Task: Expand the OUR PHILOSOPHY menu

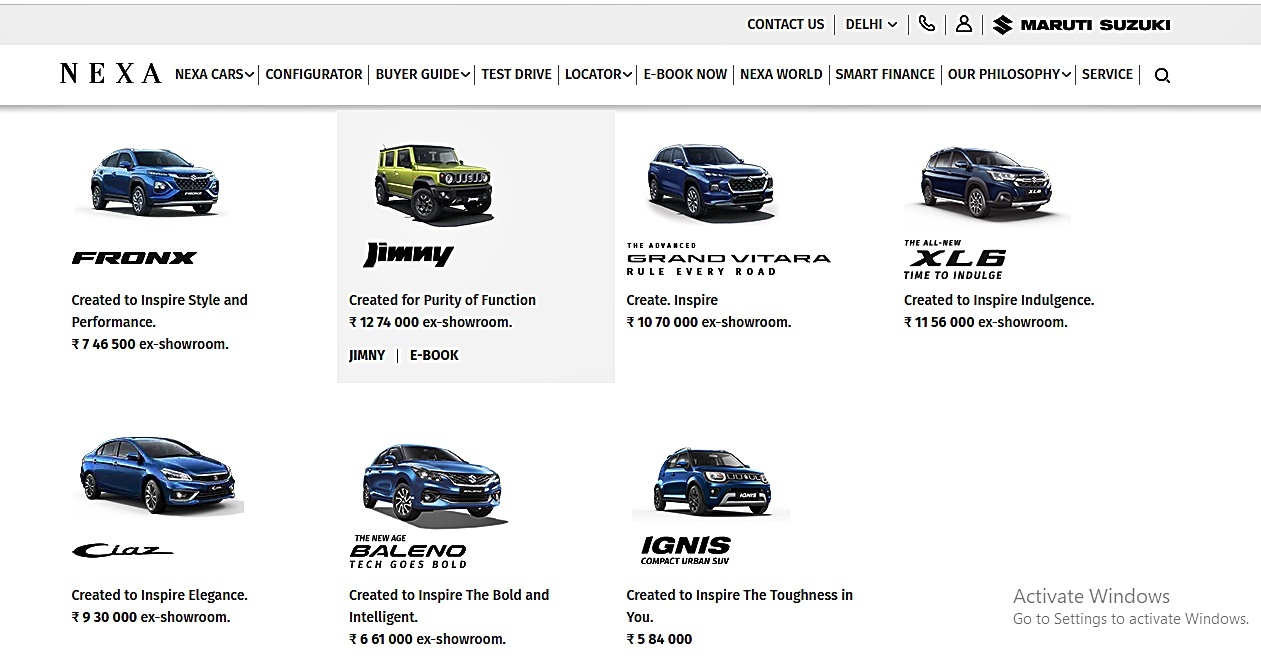Action: coord(1009,74)
